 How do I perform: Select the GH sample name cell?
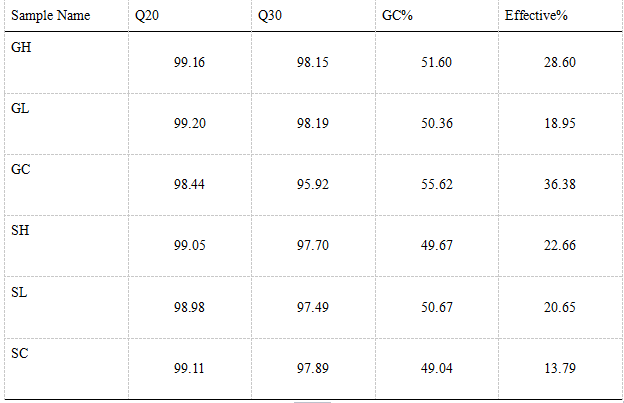pos(22,48)
